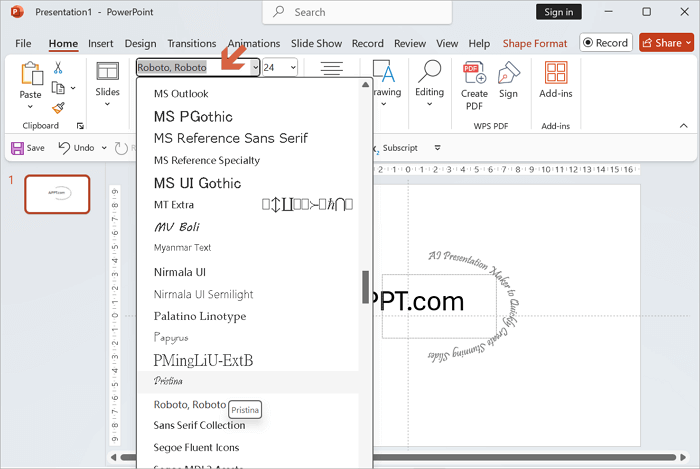This screenshot has width=700, height=469.
Task: Expand the Slides dropdown arrow
Action: pos(108,104)
